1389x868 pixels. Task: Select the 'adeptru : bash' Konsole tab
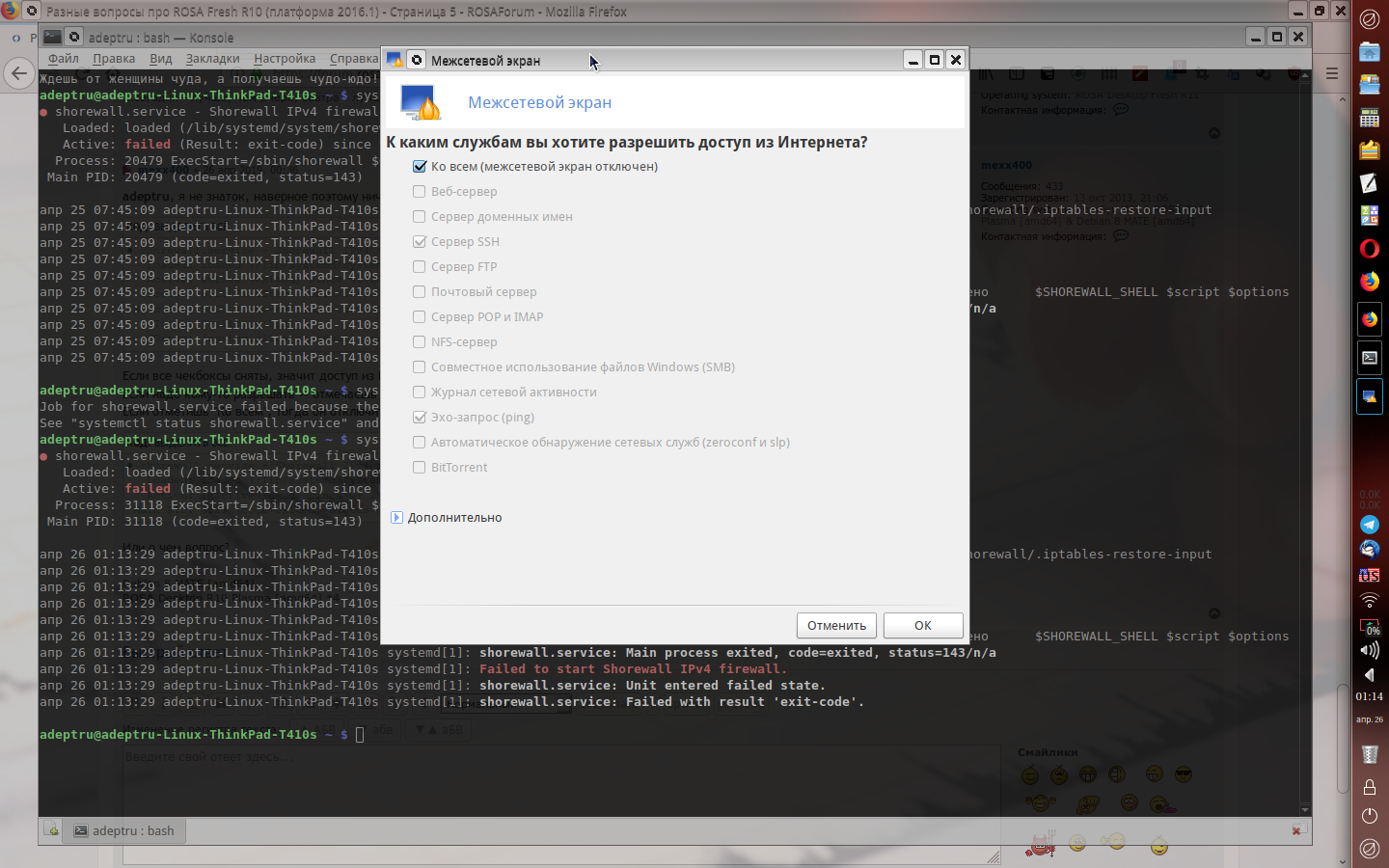pyautogui.click(x=125, y=830)
